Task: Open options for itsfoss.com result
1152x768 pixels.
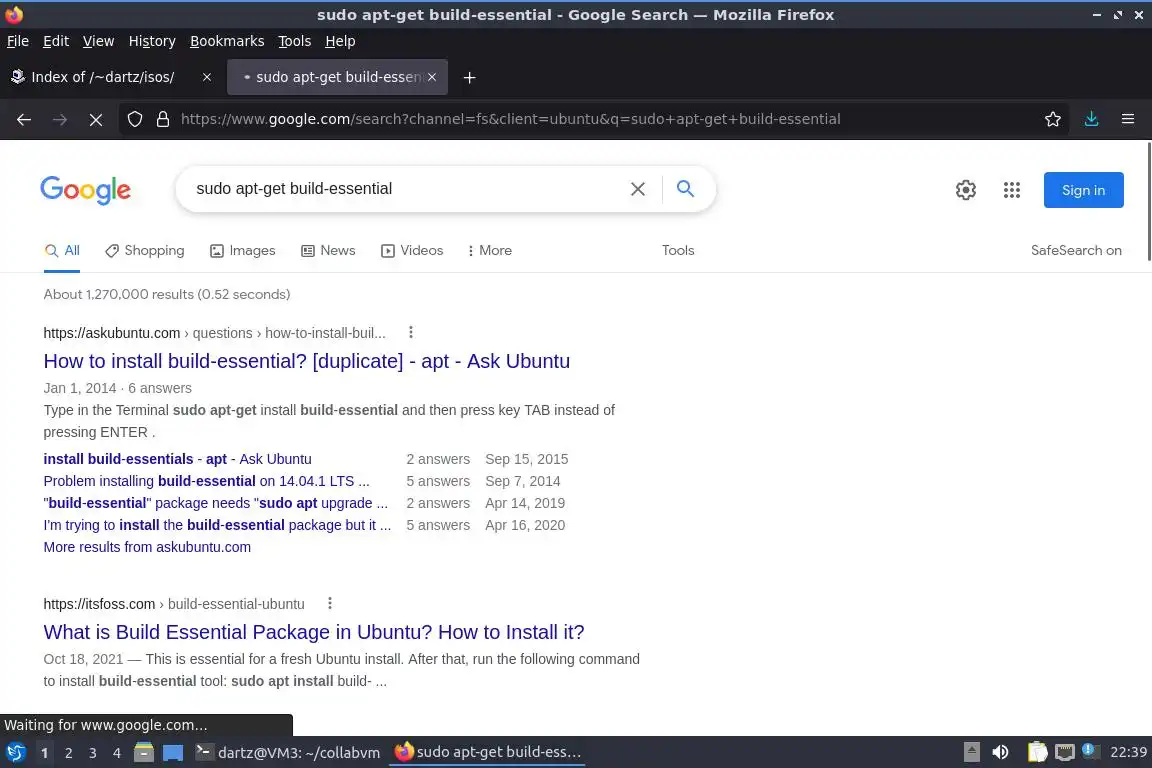Action: (330, 603)
